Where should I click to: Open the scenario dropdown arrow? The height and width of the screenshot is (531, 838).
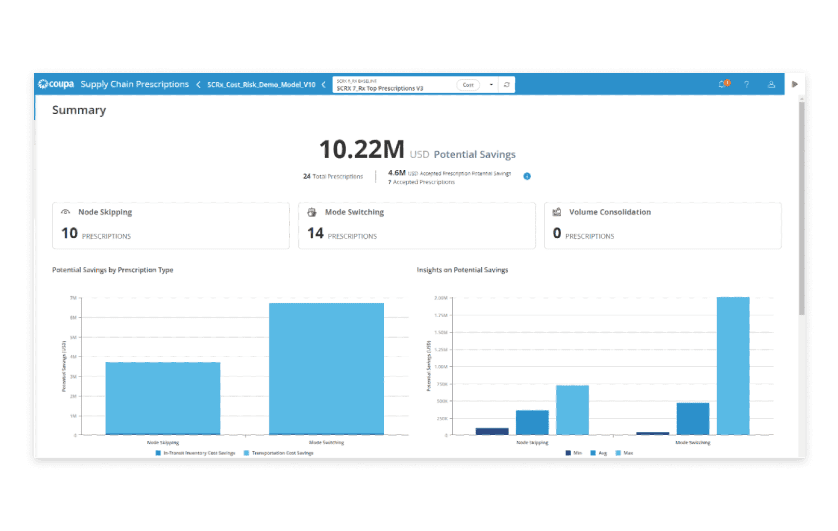(491, 85)
